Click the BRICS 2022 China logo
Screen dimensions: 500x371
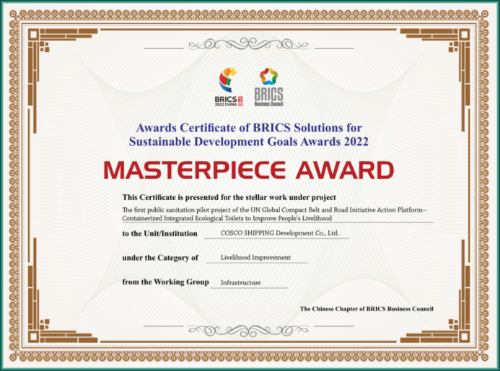click(x=229, y=87)
